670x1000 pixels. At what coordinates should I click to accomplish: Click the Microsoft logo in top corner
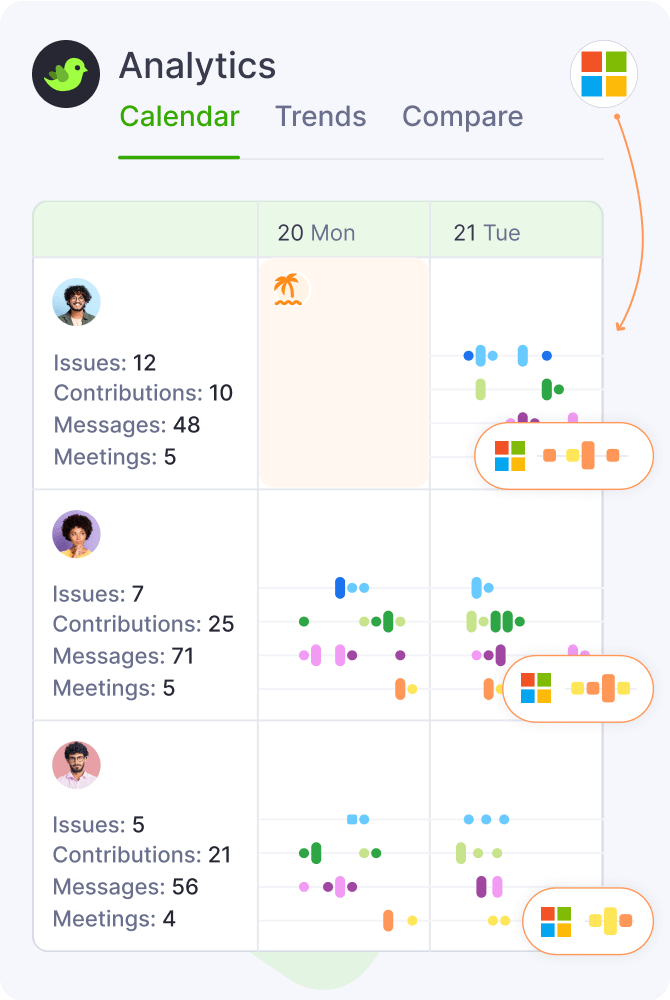click(x=604, y=74)
